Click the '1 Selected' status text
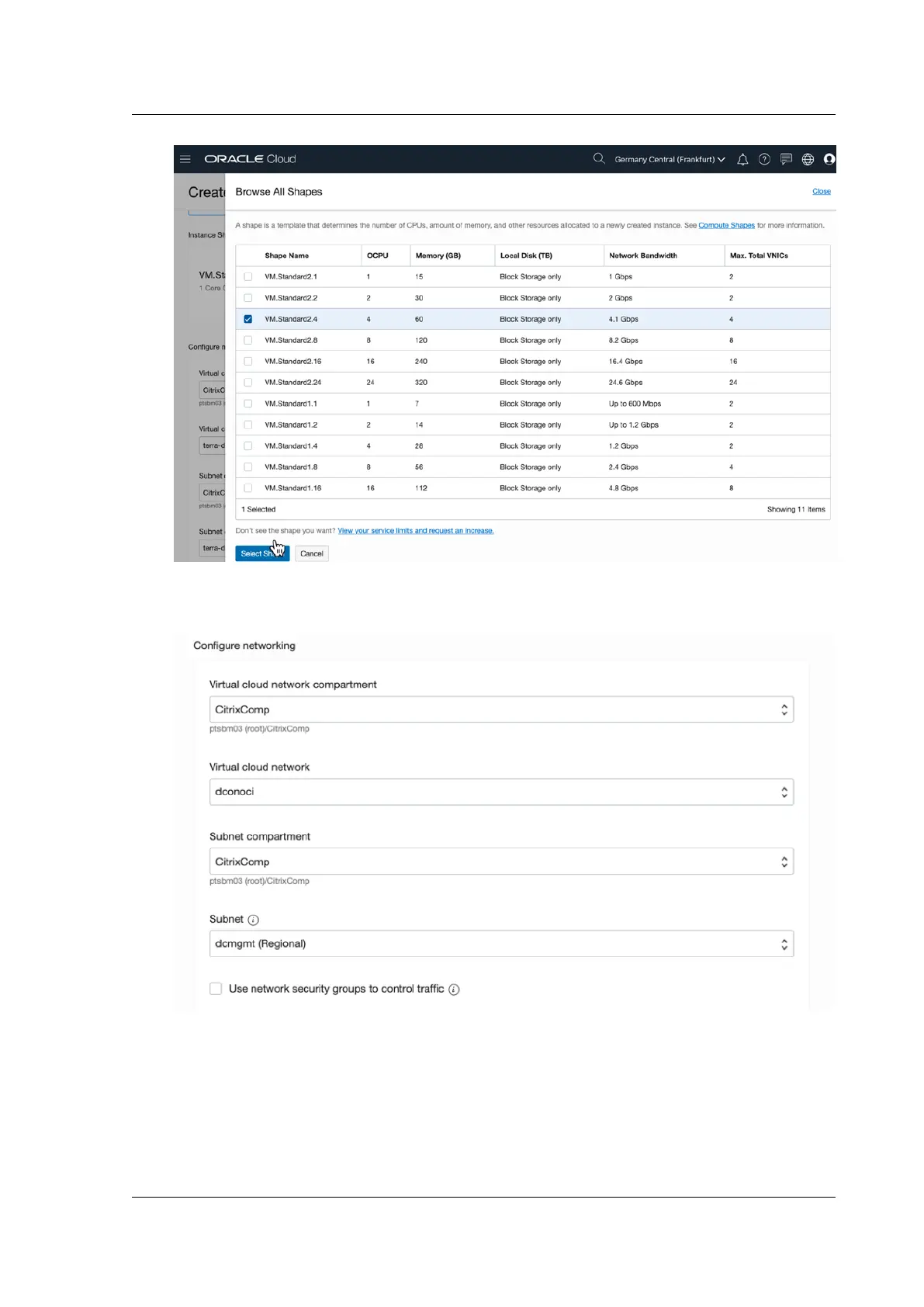Viewport: 924px width, 1307px height. point(258,510)
